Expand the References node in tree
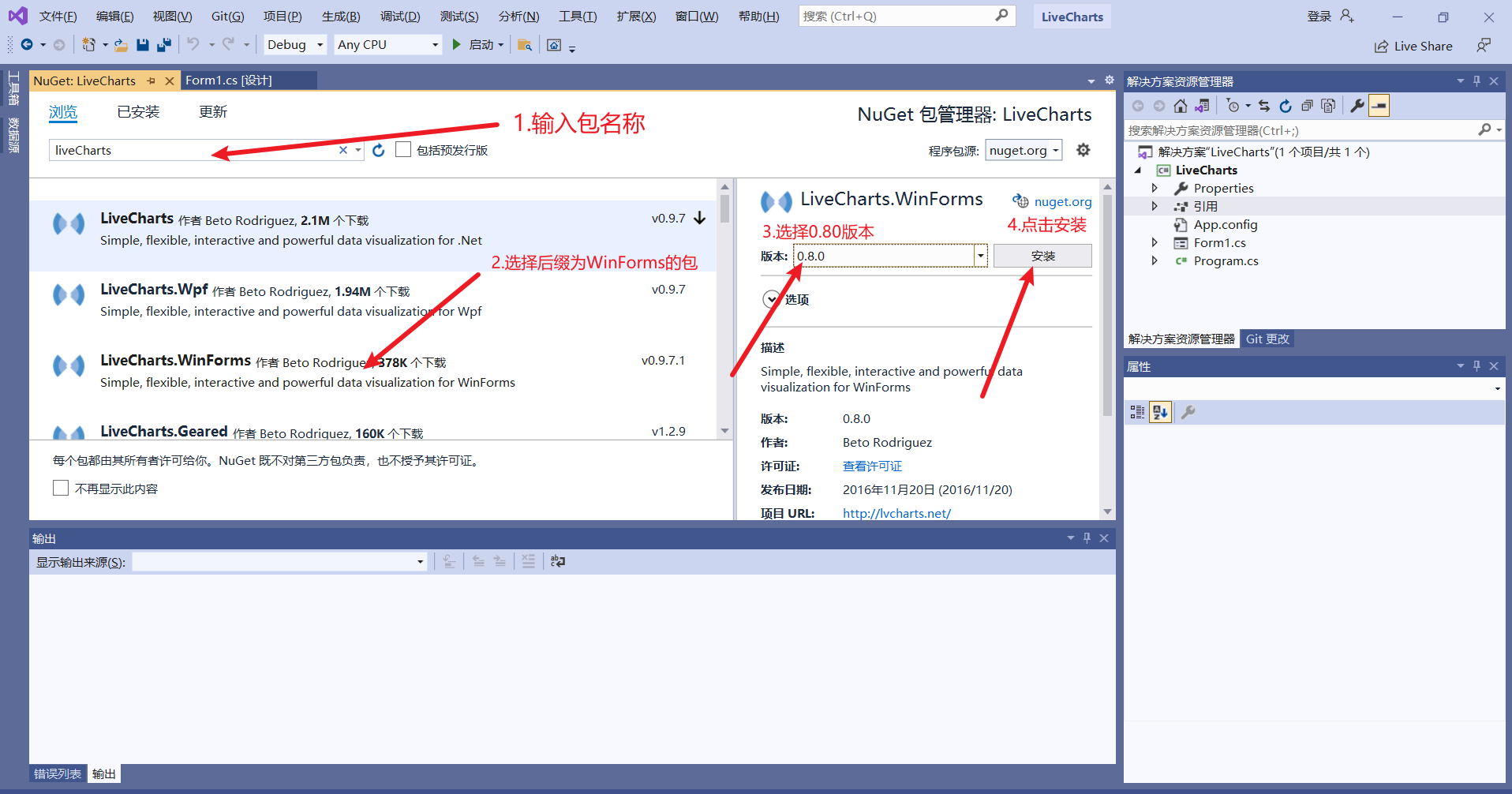Image resolution: width=1512 pixels, height=794 pixels. coord(1155,206)
